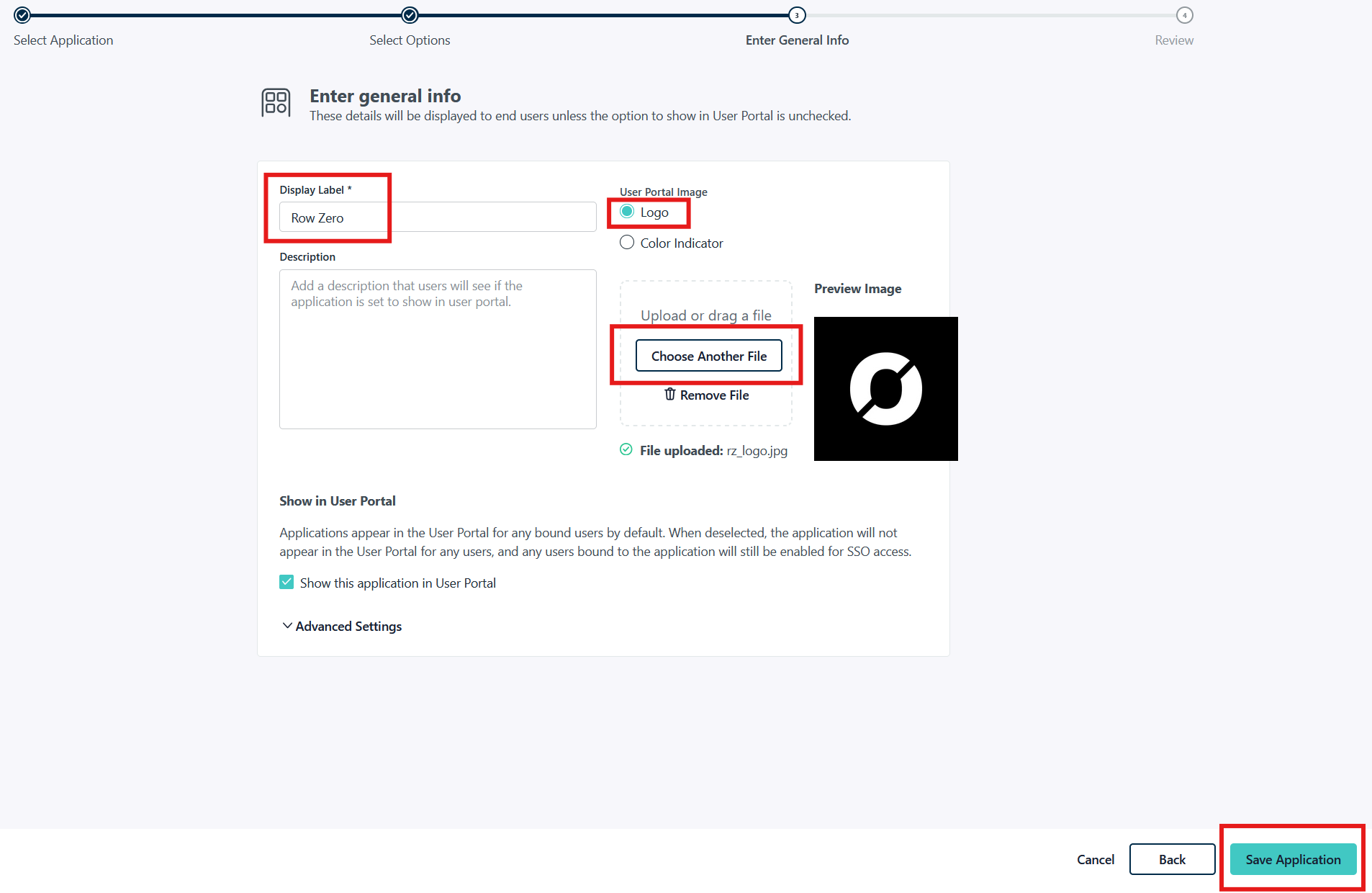Click the completed checkmark on Select Application step
1372x893 pixels.
[x=22, y=15]
